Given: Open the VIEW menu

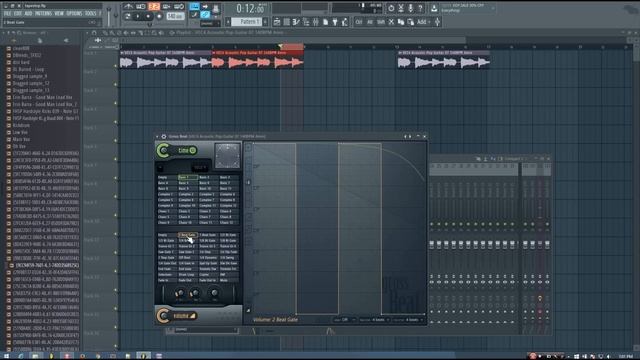Looking at the screenshot, I should click(59, 13).
